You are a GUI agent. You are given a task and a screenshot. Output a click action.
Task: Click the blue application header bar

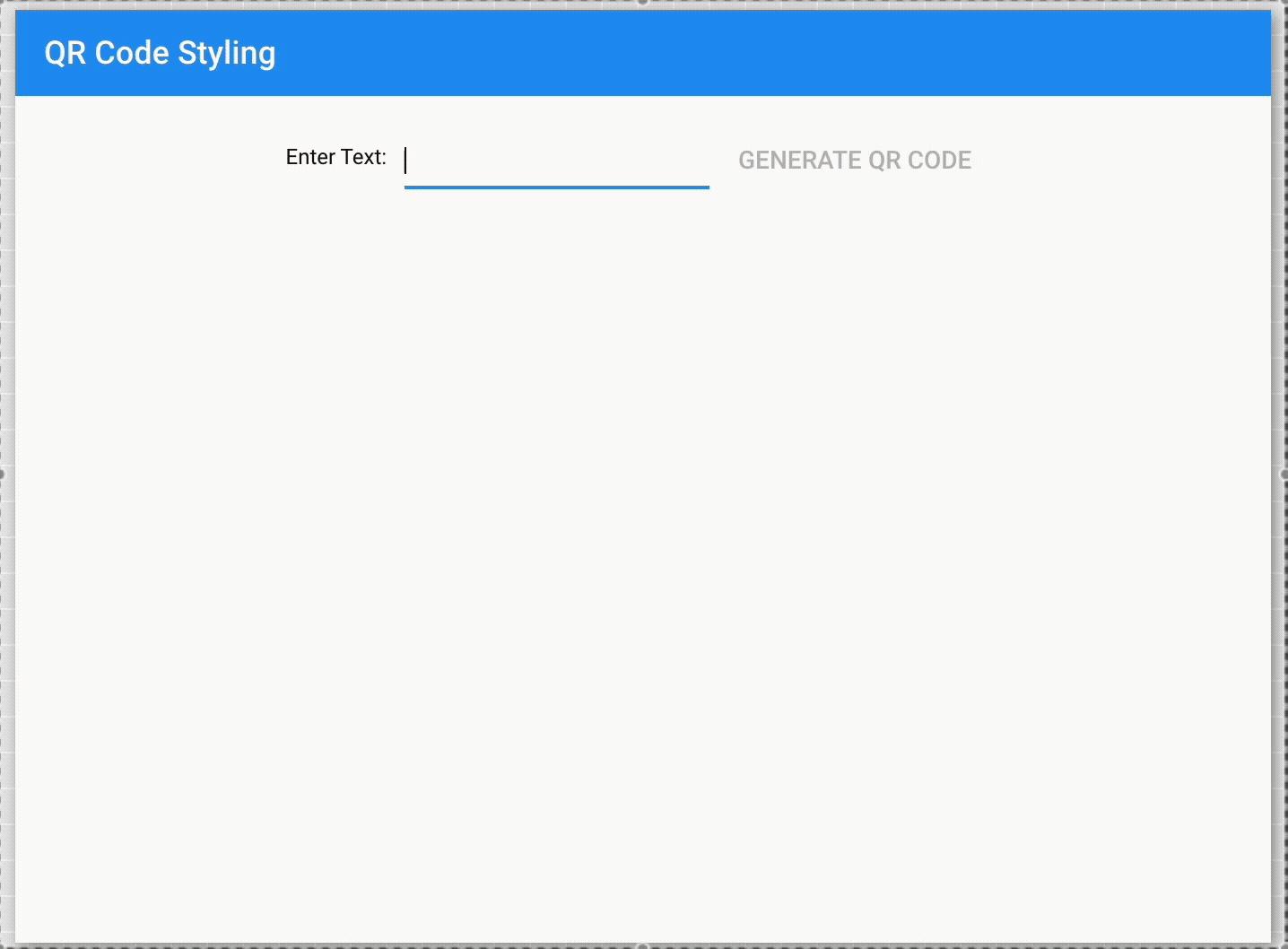(x=628, y=53)
